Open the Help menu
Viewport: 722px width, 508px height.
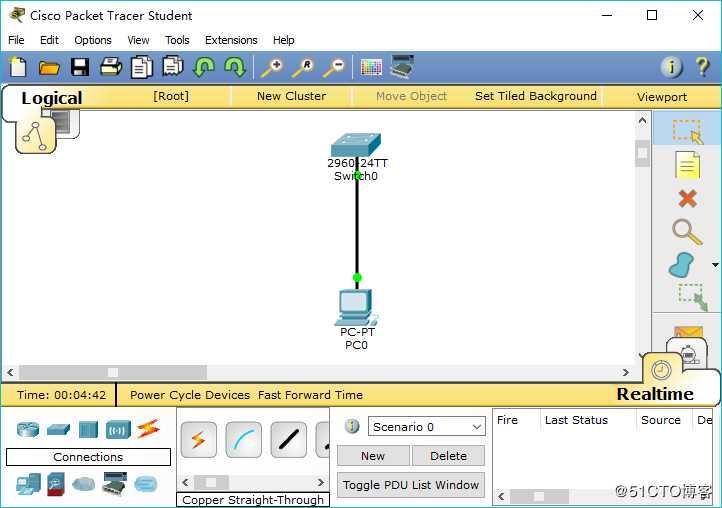click(284, 40)
